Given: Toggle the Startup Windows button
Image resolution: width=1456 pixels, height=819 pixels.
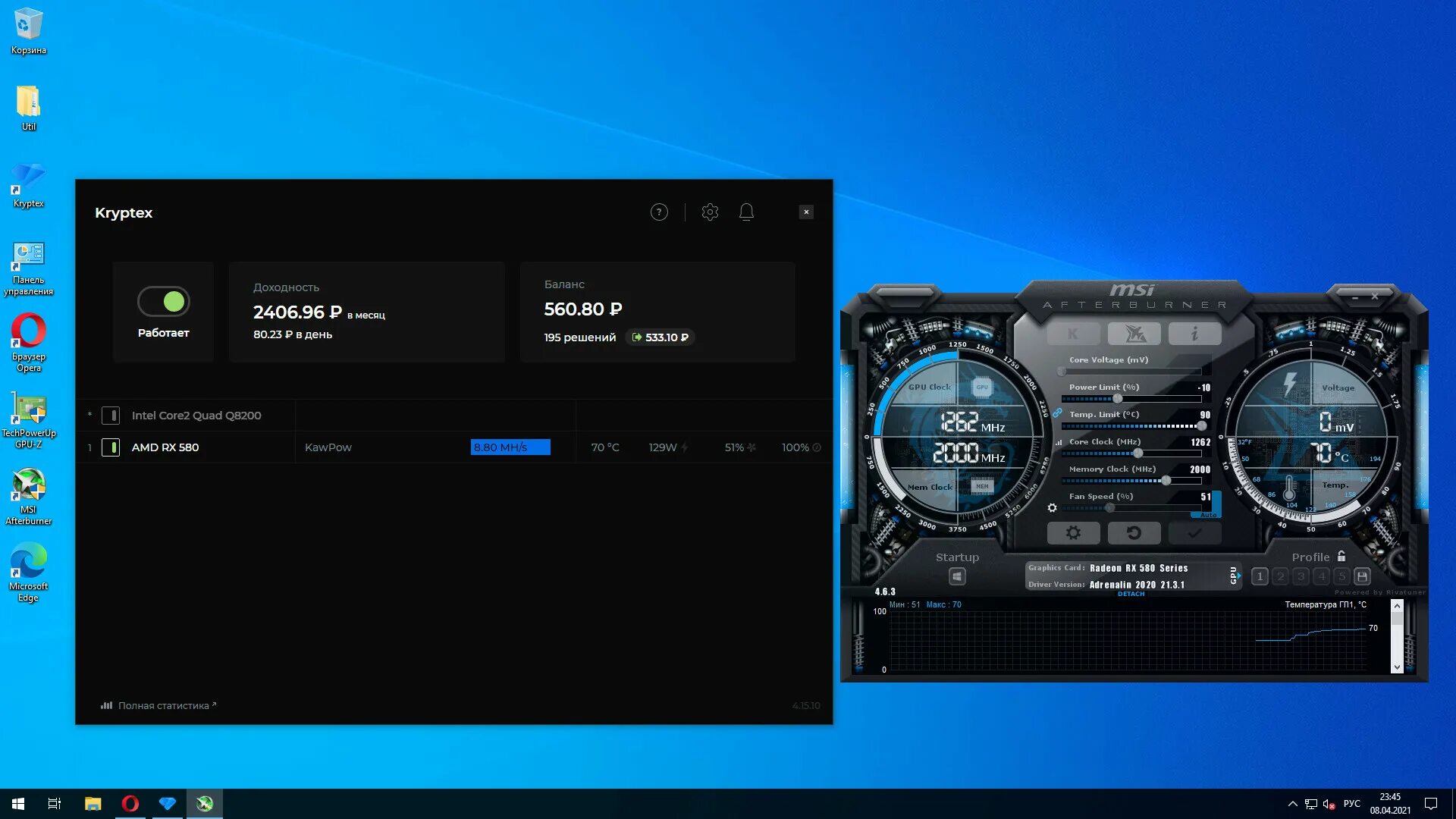Looking at the screenshot, I should pos(957,577).
